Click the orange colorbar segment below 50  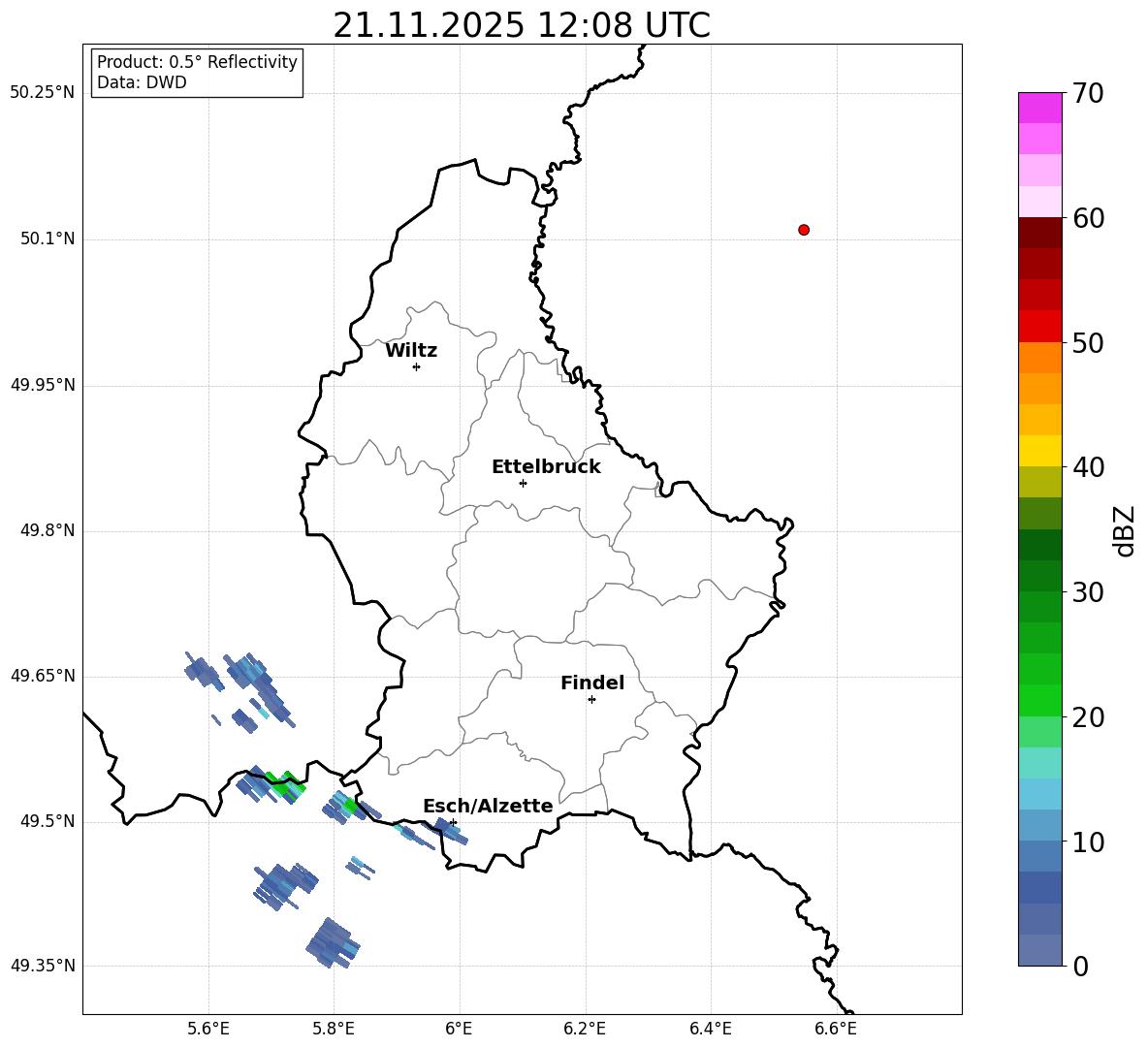point(1039,357)
